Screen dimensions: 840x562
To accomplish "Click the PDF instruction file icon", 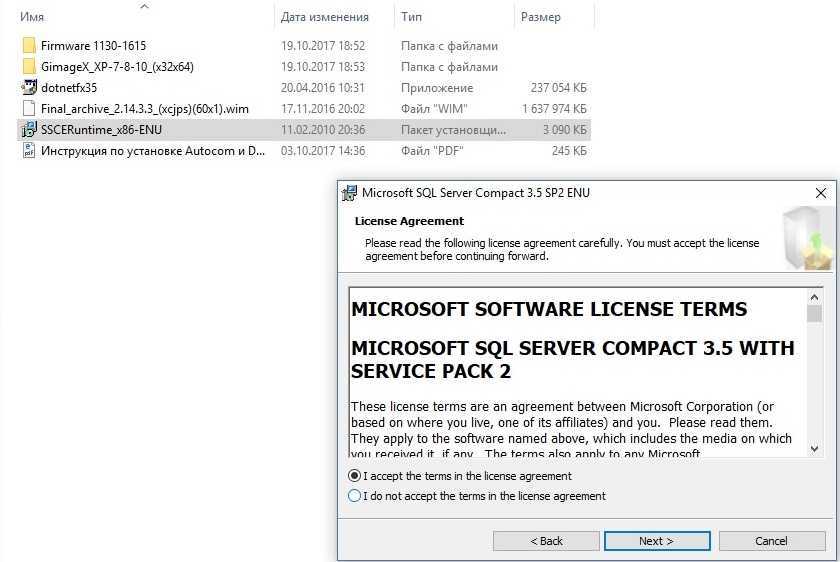I will click(28, 151).
